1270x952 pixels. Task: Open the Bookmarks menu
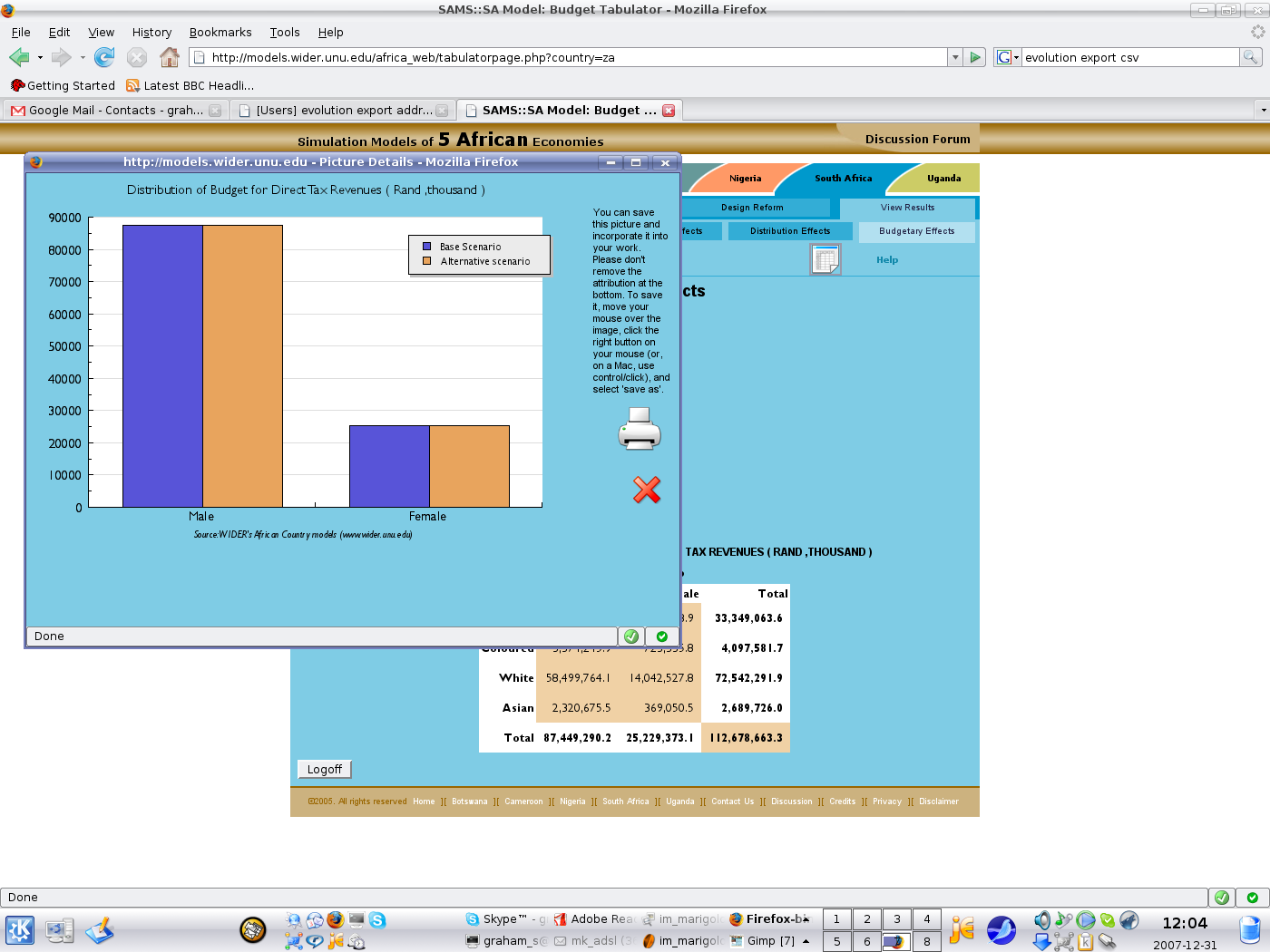click(x=220, y=32)
